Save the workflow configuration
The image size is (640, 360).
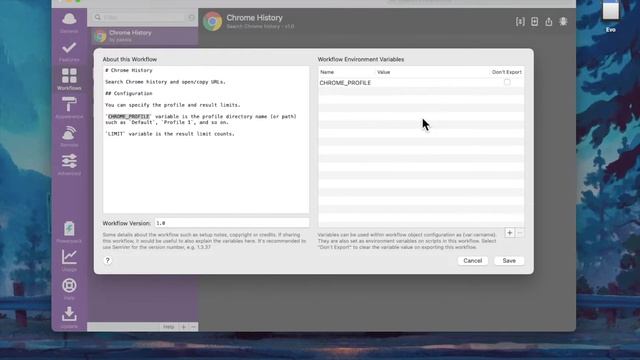(x=509, y=260)
